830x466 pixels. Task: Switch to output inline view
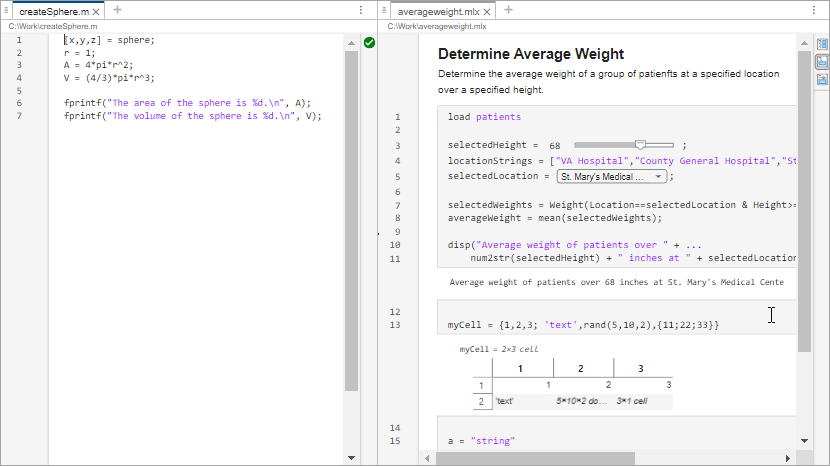pos(822,62)
